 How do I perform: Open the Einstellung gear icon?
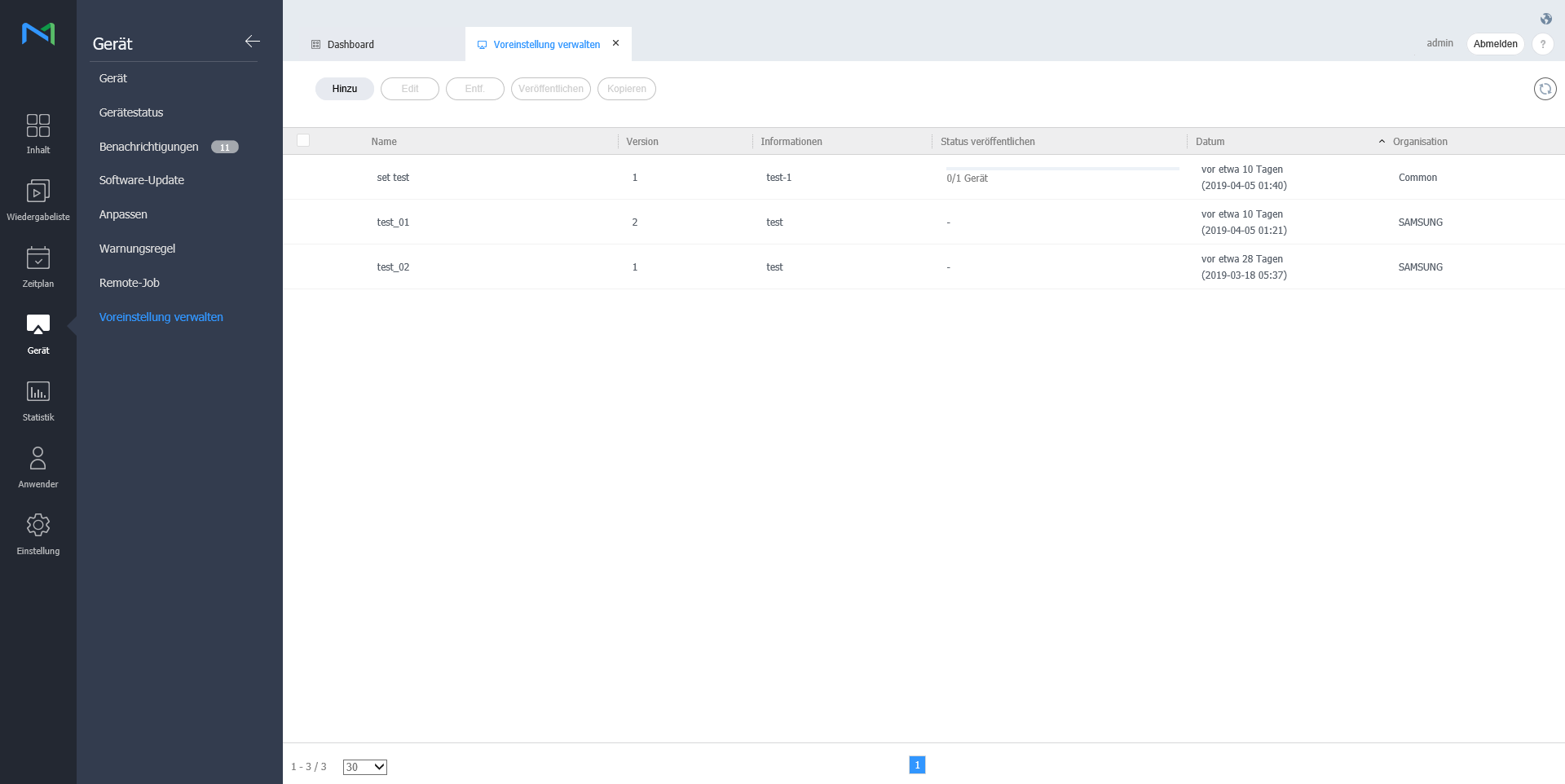38,525
